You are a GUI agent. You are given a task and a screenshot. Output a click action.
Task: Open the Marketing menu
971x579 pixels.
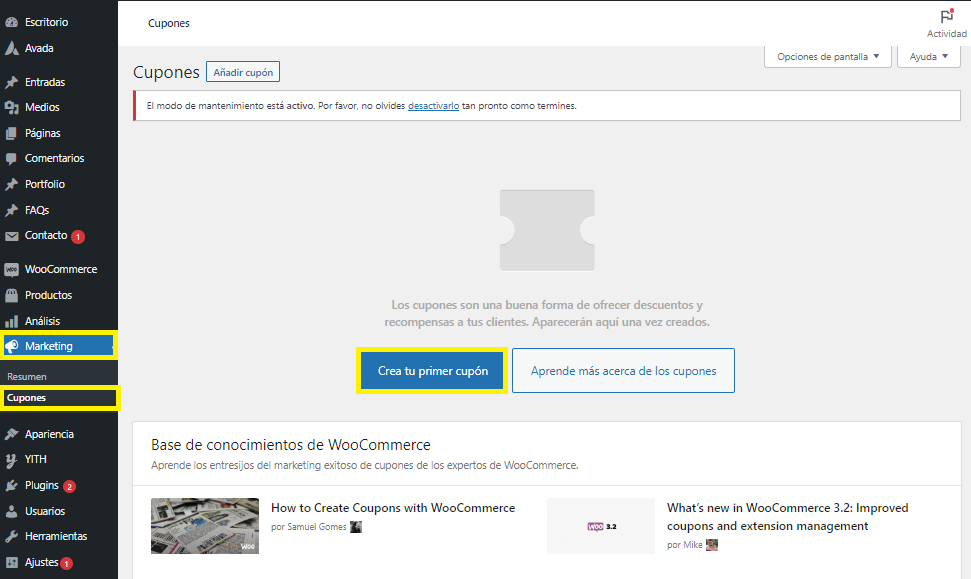click(x=49, y=346)
